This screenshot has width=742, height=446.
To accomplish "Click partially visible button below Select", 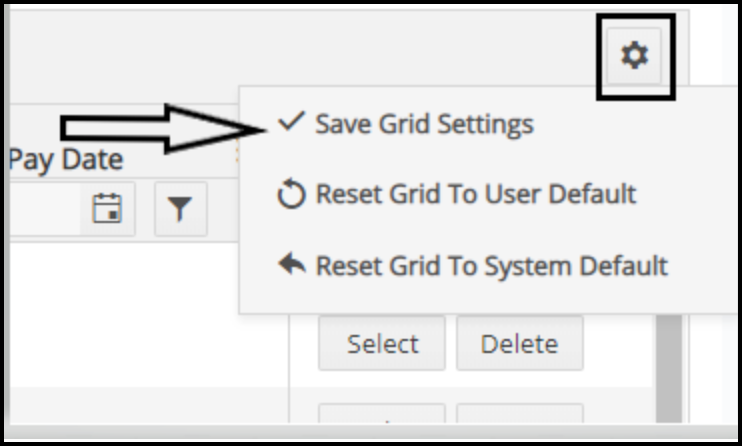I will [382, 413].
